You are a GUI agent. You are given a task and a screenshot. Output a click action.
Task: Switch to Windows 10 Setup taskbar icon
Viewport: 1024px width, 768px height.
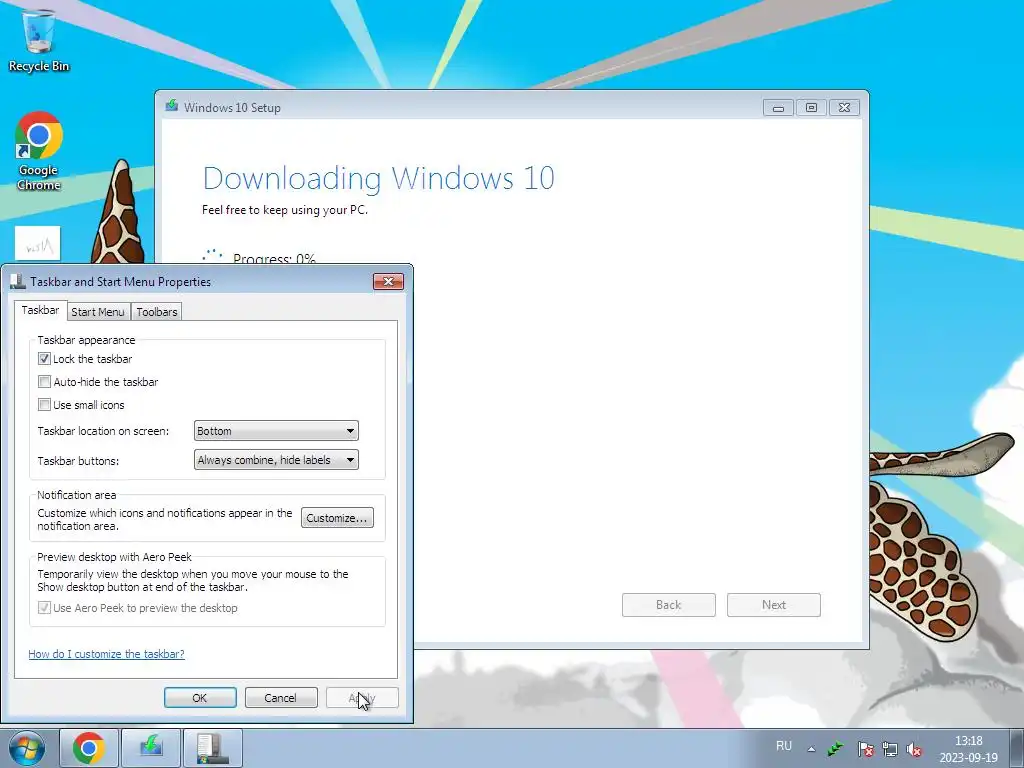(x=151, y=748)
